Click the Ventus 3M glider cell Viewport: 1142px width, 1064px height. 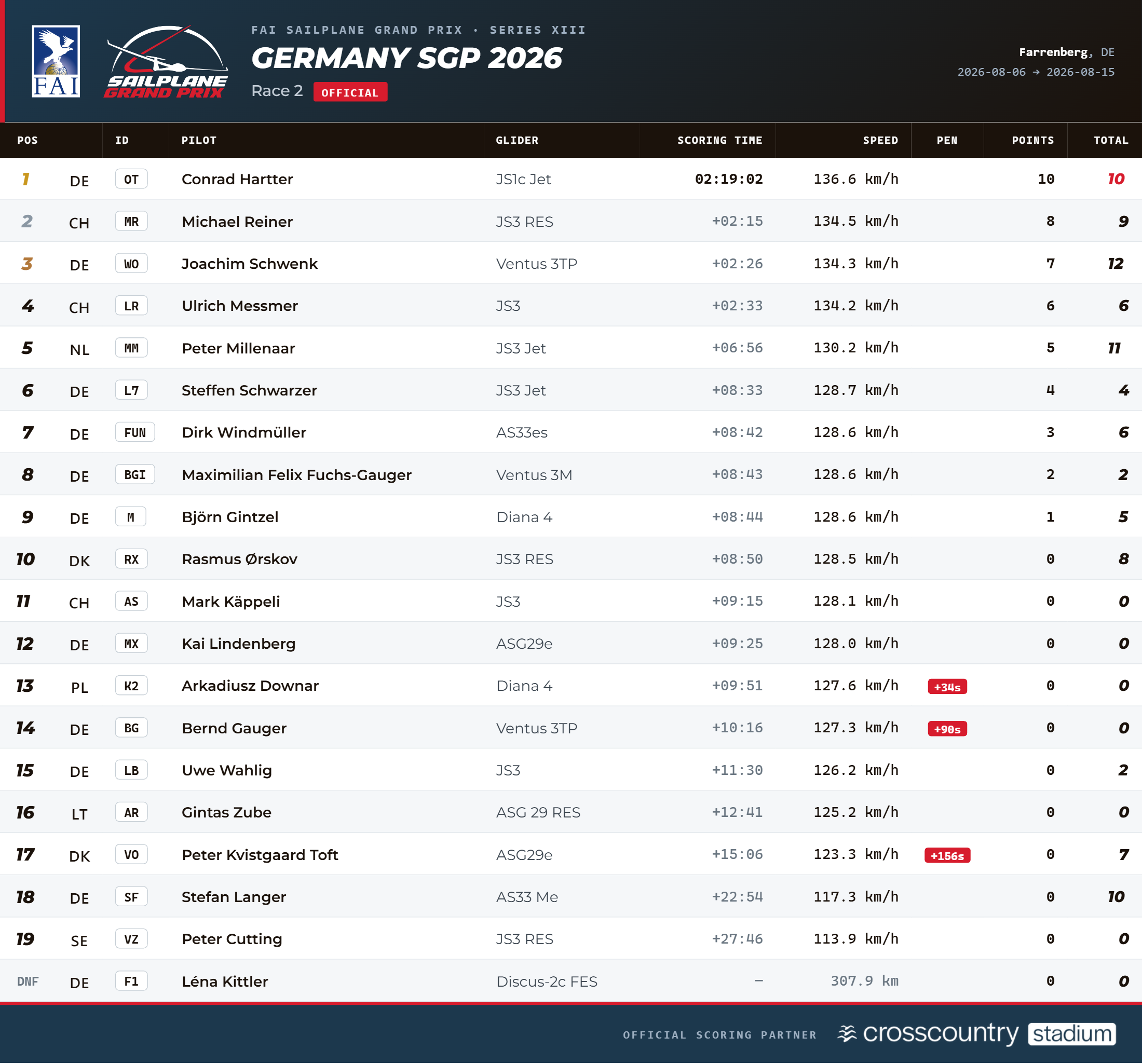534,475
